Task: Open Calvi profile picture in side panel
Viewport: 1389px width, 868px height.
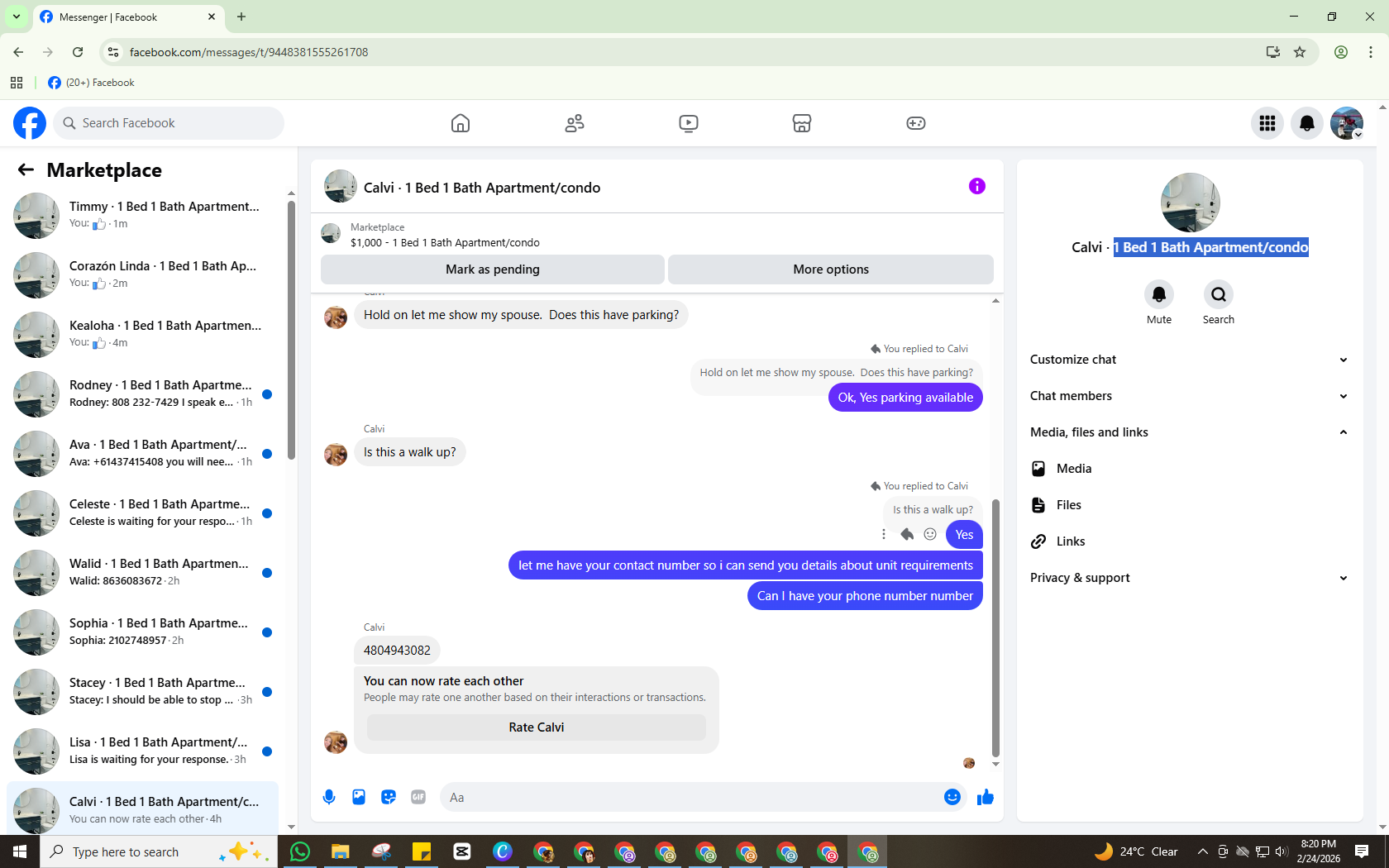Action: tap(1191, 203)
